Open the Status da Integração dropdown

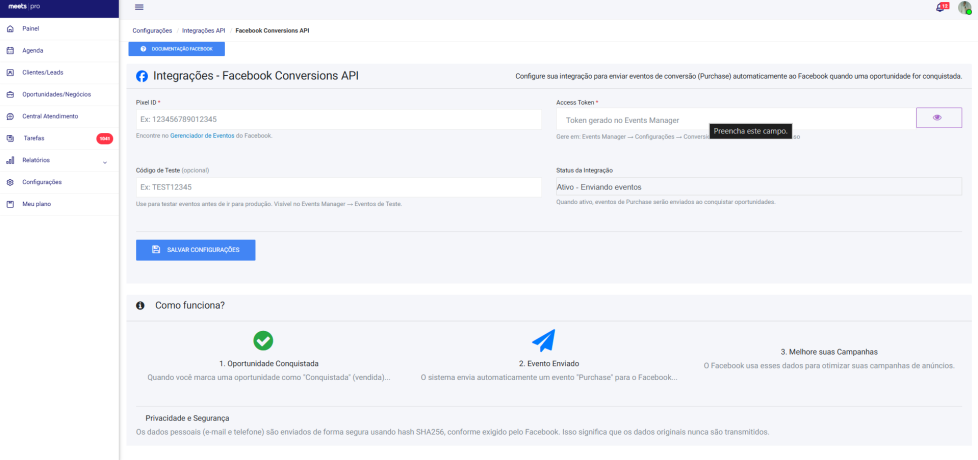coord(758,187)
